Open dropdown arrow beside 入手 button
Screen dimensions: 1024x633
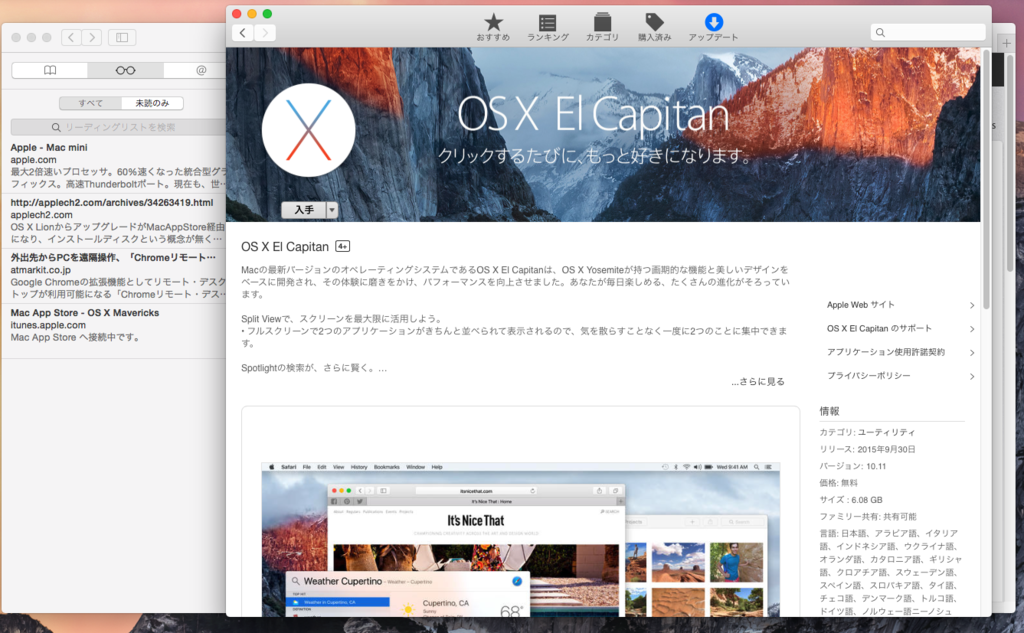(332, 210)
